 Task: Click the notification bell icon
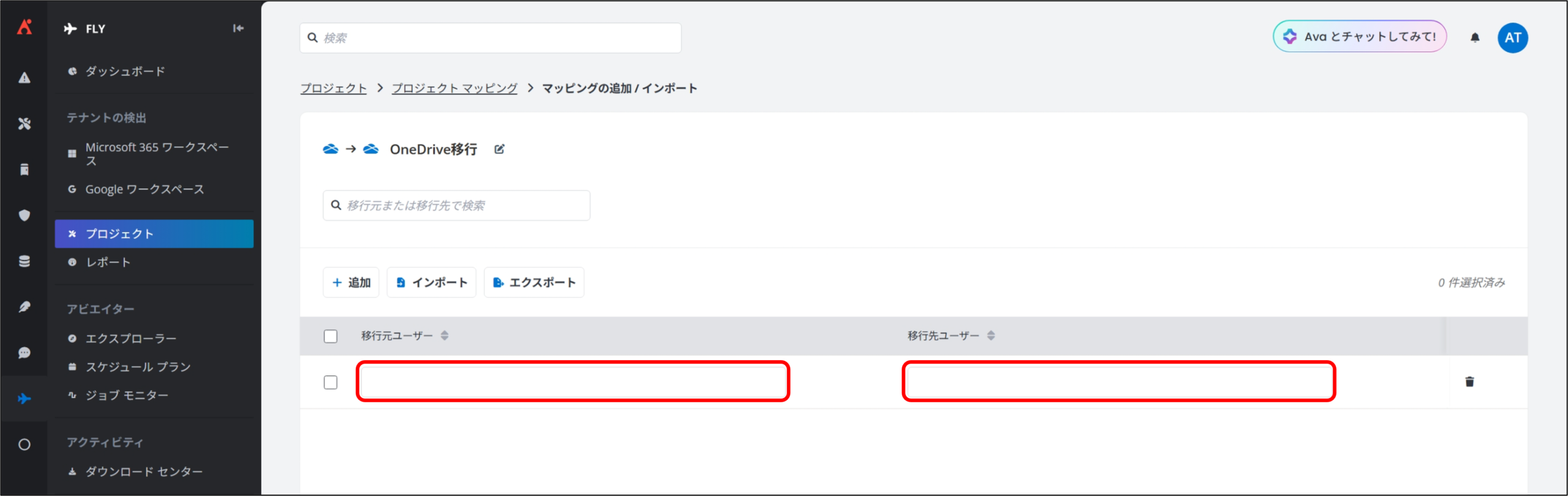1475,38
